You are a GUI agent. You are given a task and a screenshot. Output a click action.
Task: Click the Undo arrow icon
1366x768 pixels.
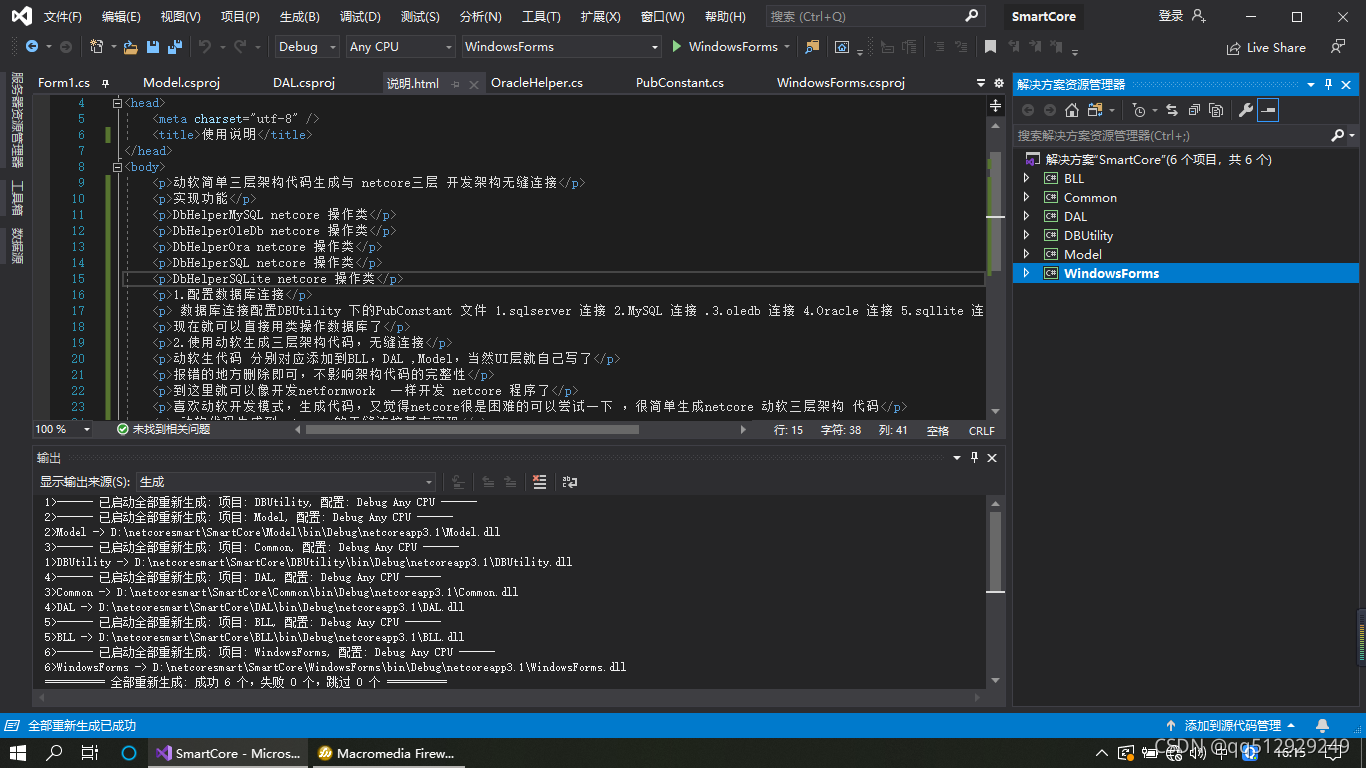[205, 47]
